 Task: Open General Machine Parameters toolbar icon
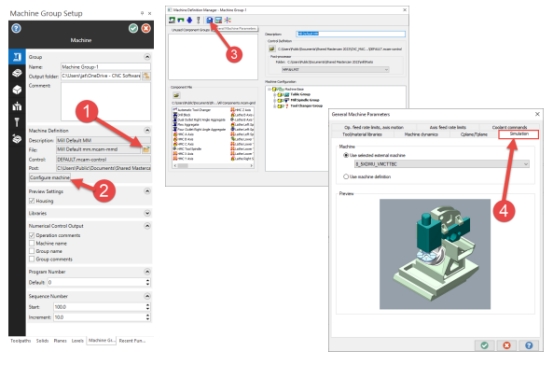[x=210, y=20]
